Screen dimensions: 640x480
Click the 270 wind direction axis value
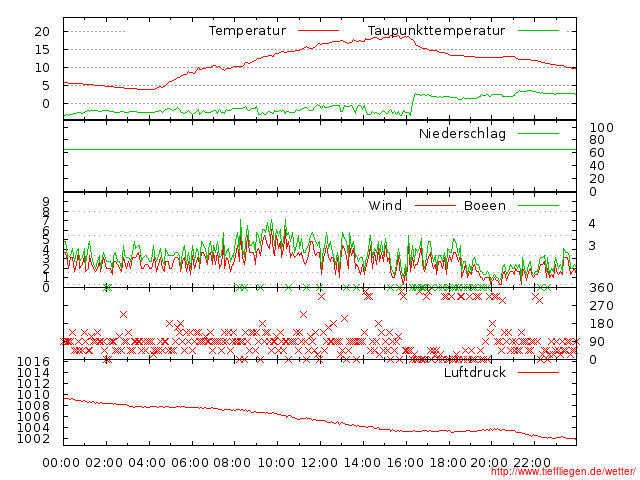(x=601, y=306)
